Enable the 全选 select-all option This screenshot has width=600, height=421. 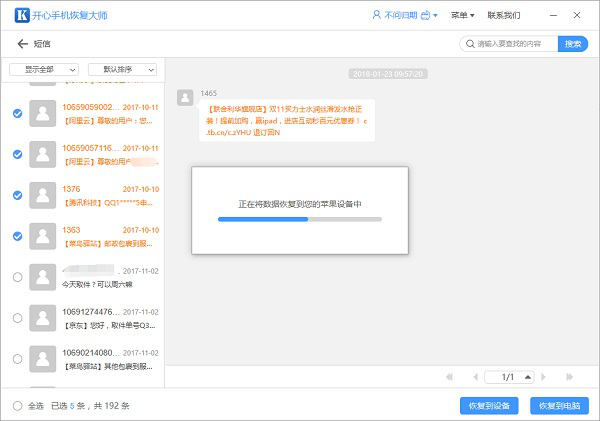17,406
